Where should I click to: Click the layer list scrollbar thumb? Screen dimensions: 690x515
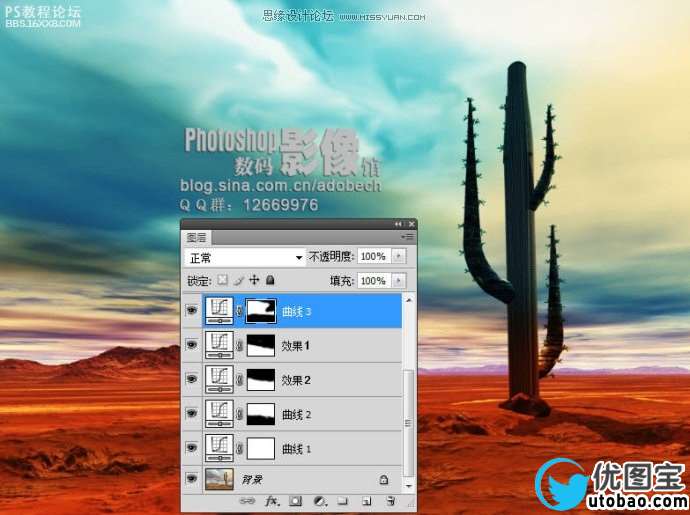click(x=409, y=423)
